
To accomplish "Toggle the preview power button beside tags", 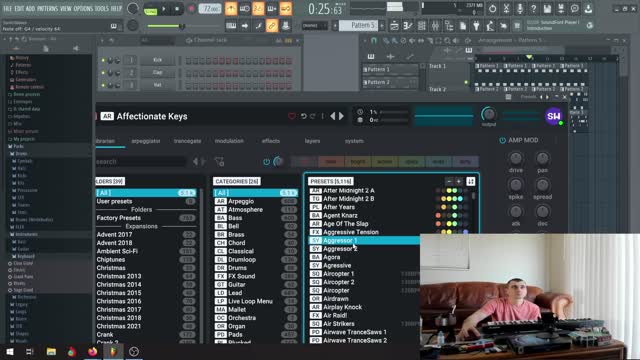I will click(267, 162).
